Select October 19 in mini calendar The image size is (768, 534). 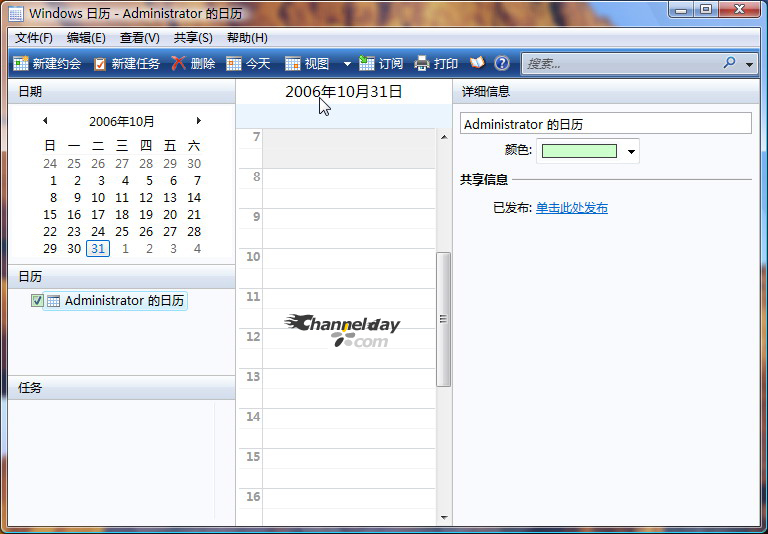146,215
